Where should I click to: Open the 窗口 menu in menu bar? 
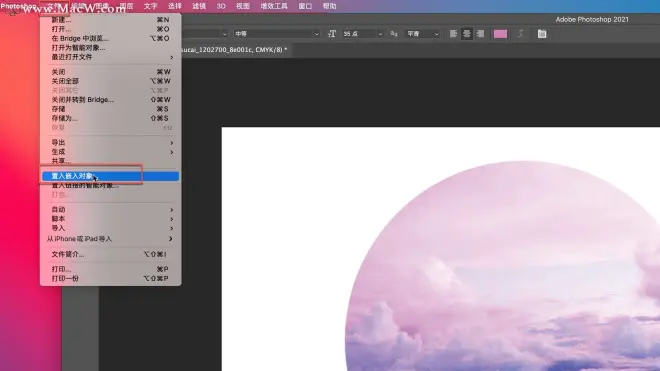click(x=305, y=6)
